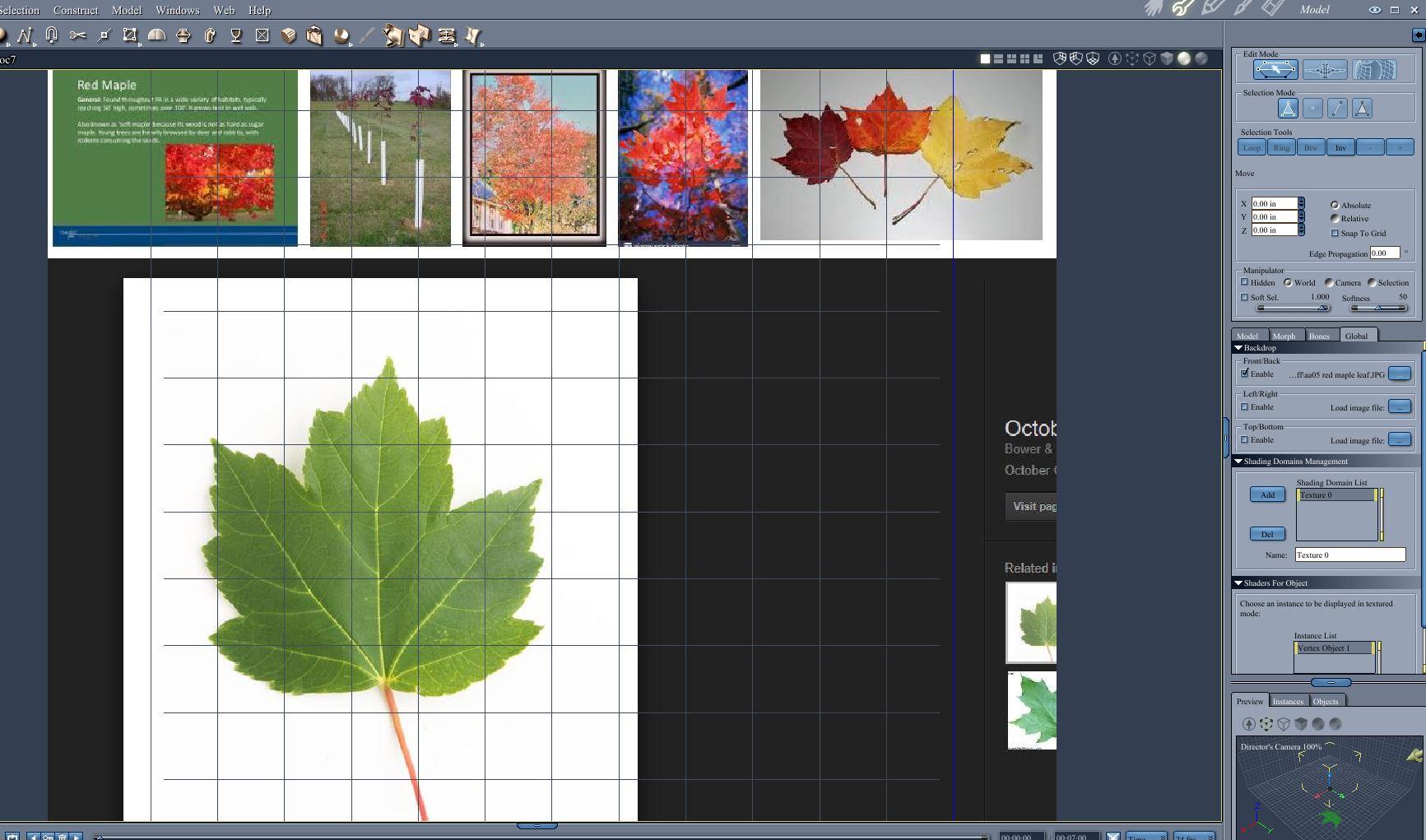Choose filled polygon Selection Mode
The image size is (1426, 840).
click(1362, 109)
